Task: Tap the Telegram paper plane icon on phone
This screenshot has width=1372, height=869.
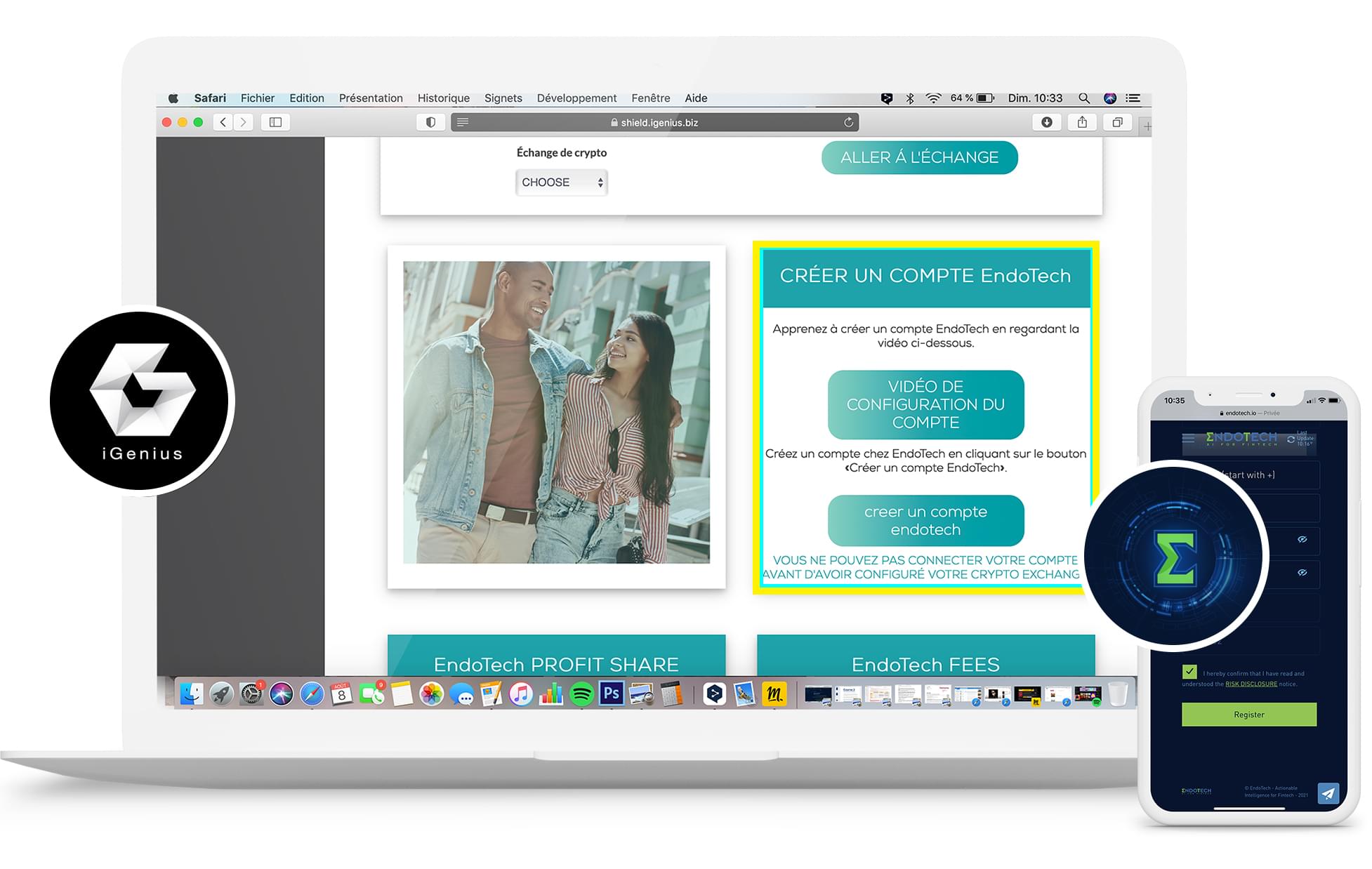Action: (x=1327, y=793)
